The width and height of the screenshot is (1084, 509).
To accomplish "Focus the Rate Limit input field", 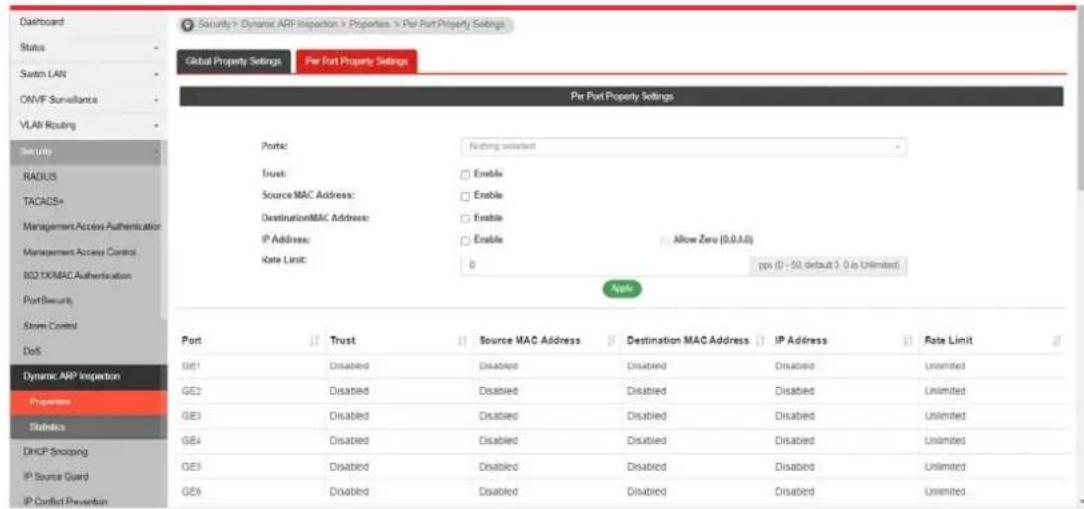I will [604, 265].
